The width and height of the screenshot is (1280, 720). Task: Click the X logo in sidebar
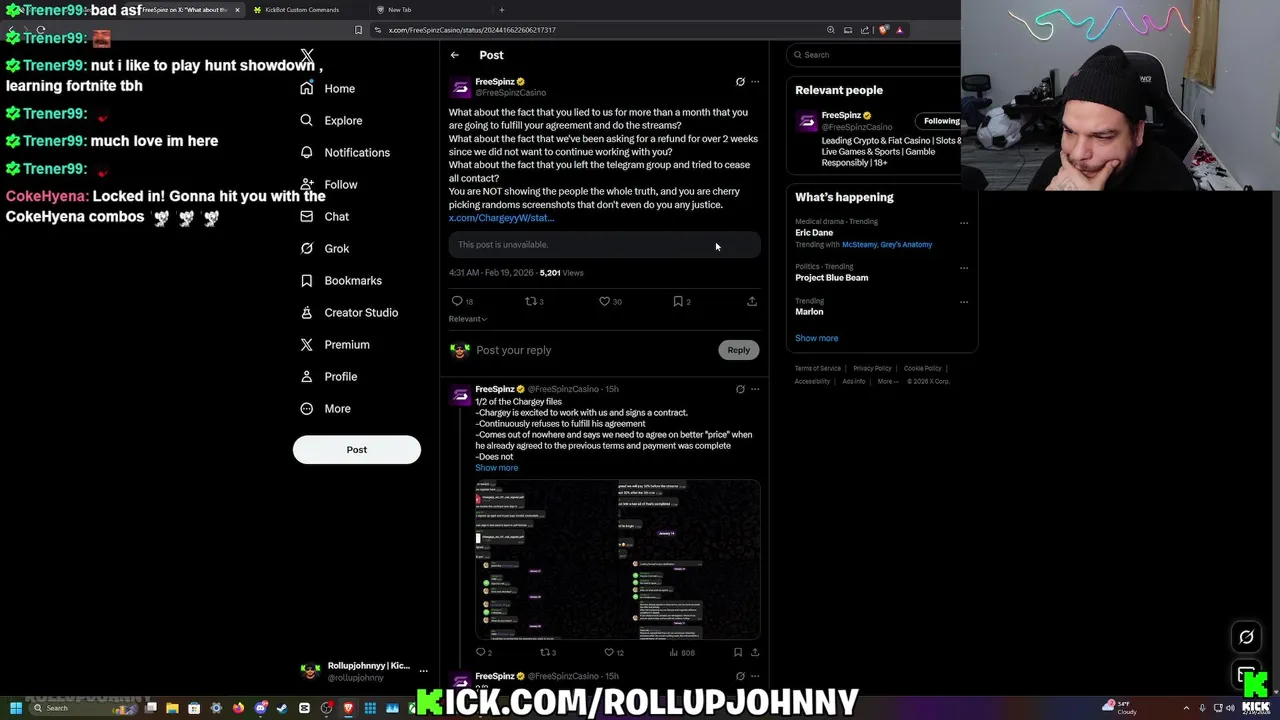click(307, 56)
